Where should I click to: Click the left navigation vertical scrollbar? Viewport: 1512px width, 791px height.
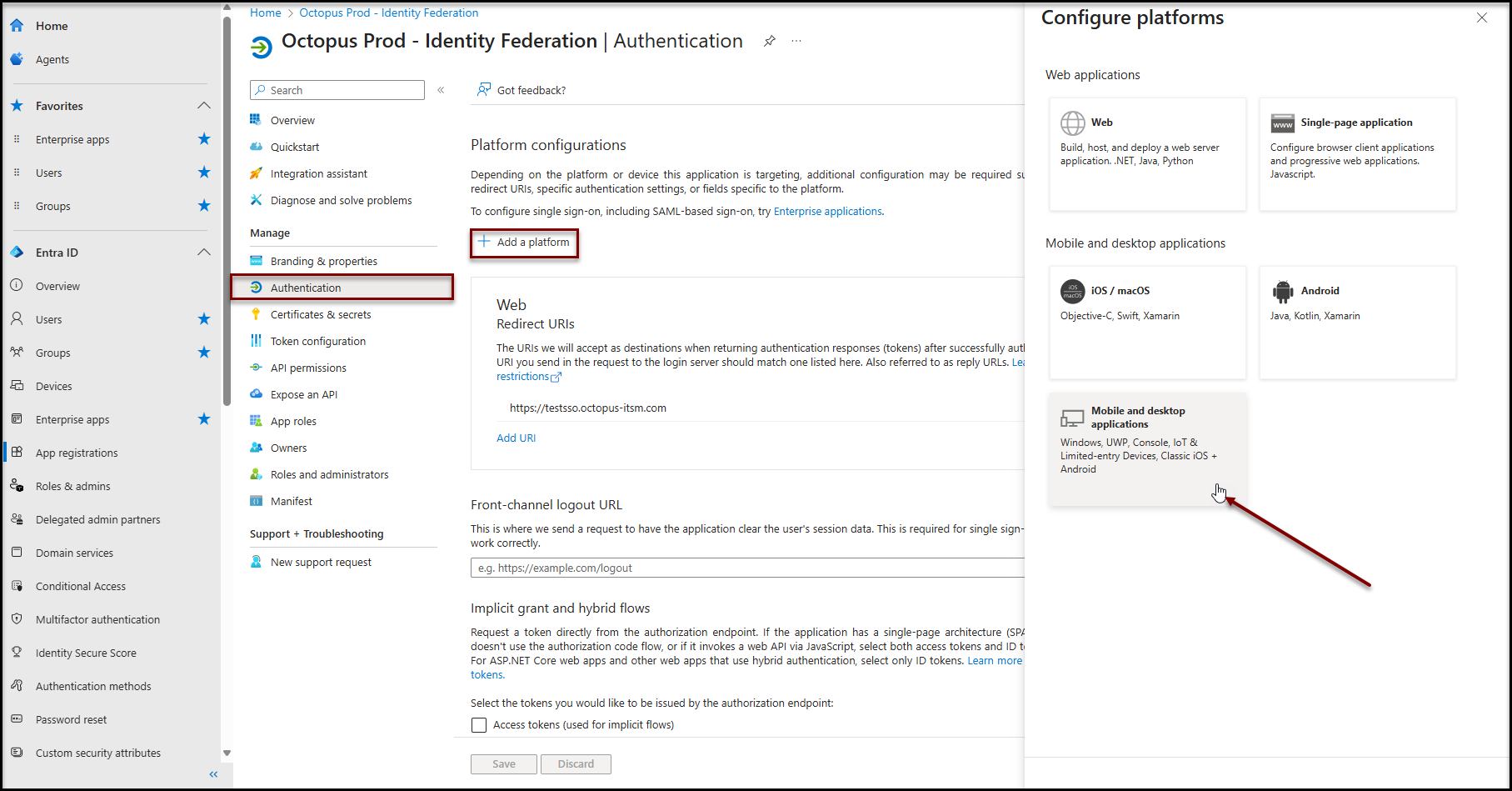tap(227, 208)
